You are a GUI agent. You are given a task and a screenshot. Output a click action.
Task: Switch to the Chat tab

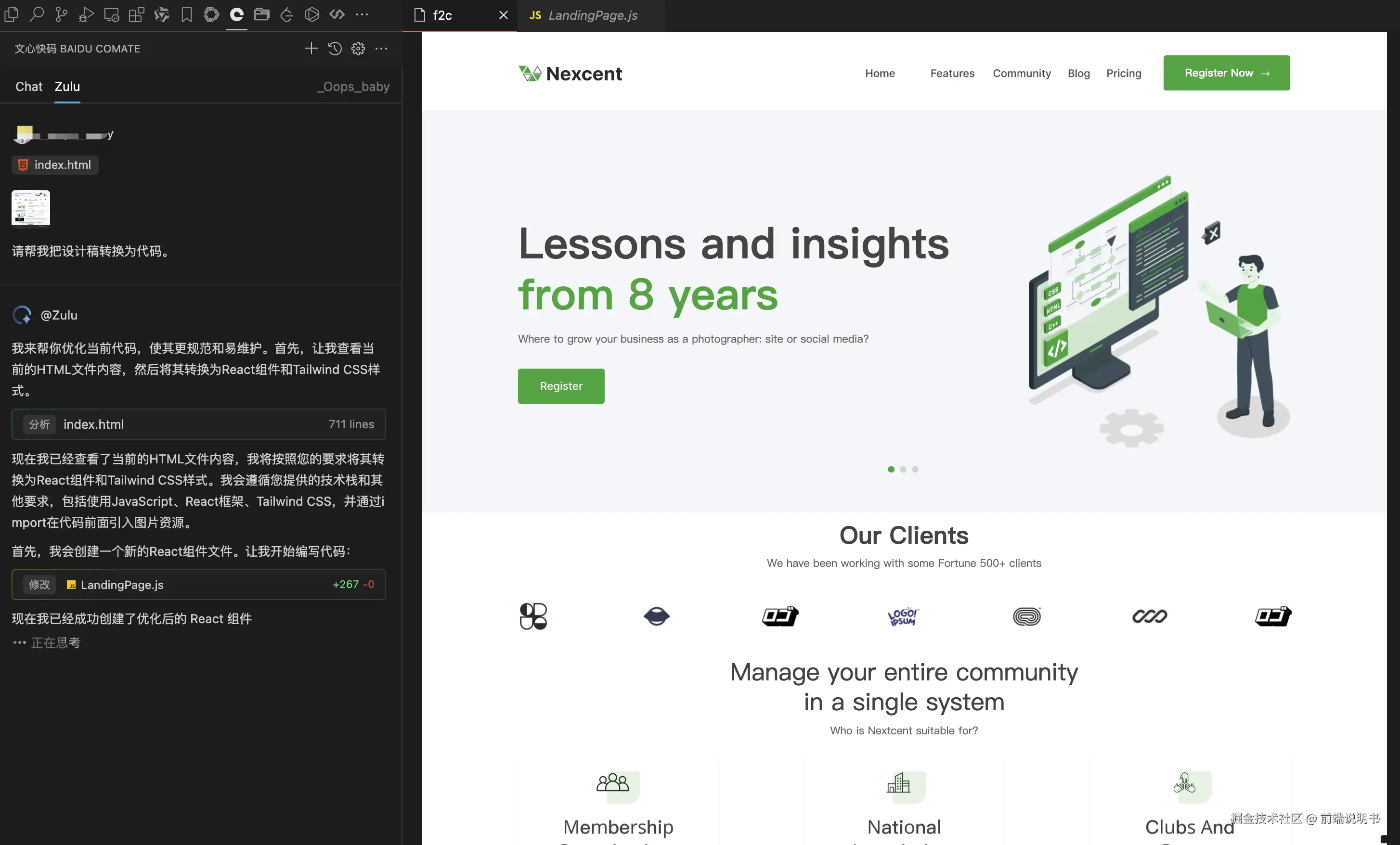[x=28, y=86]
